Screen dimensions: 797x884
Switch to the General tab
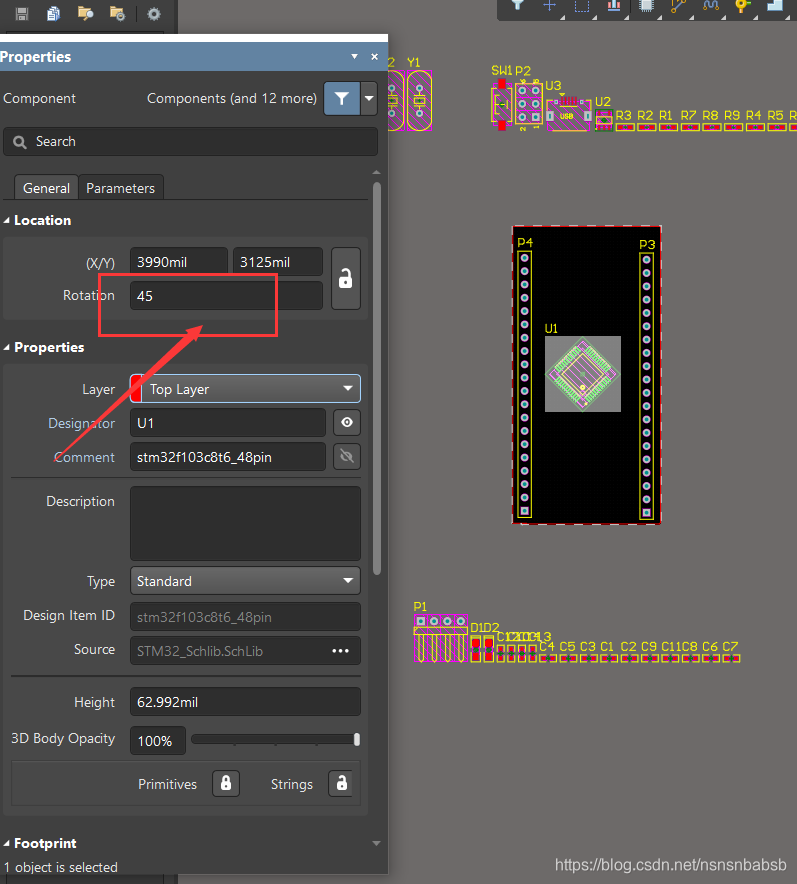click(46, 188)
